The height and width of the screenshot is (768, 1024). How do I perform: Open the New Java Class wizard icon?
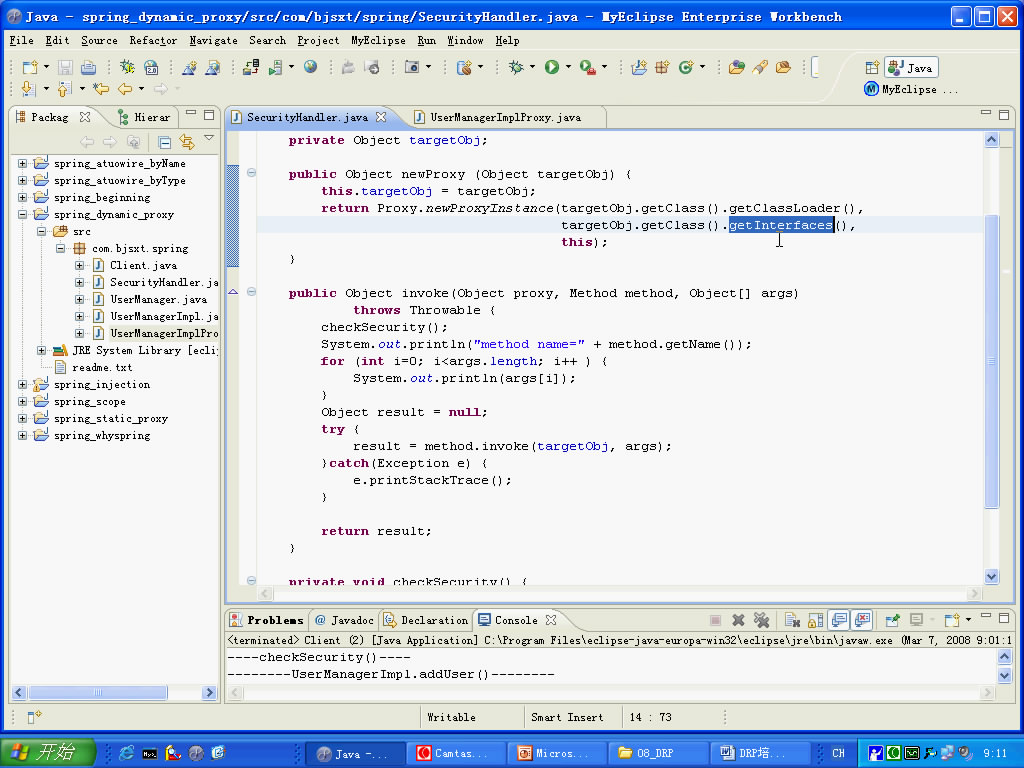pos(686,67)
